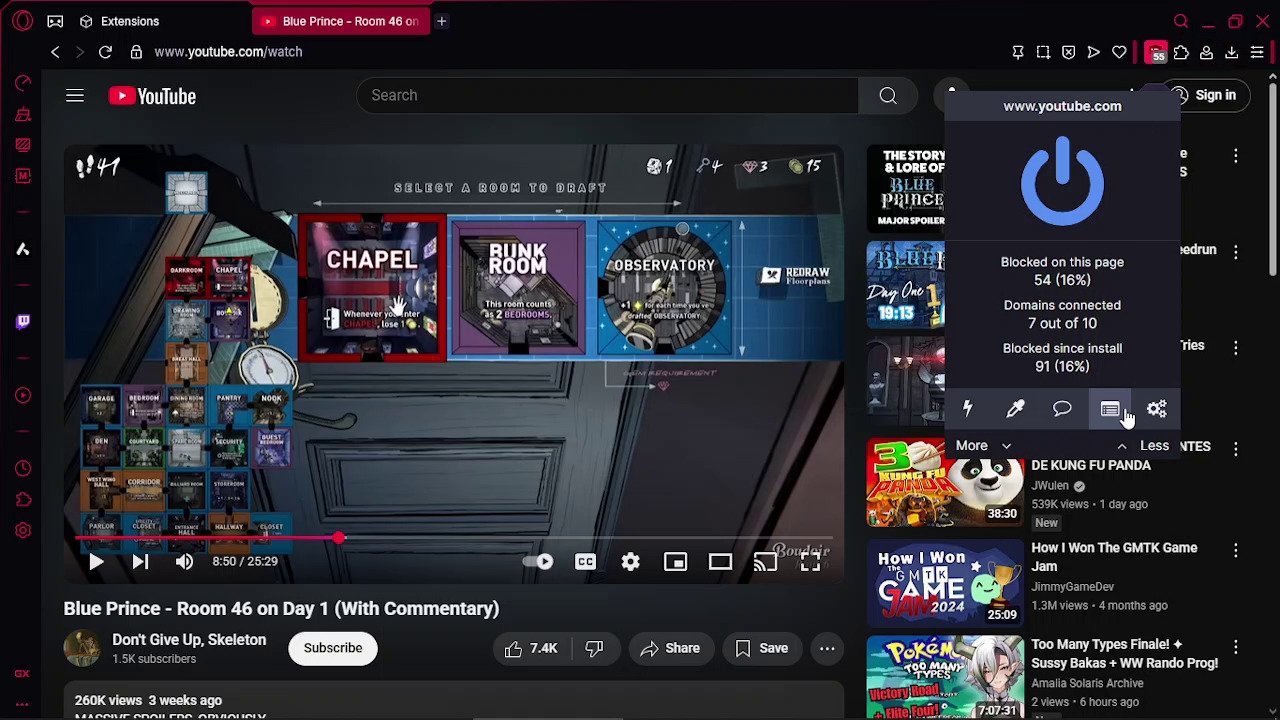The height and width of the screenshot is (720, 1280).
Task: Open the How I Won GMTK thumbnail
Action: coord(945,582)
